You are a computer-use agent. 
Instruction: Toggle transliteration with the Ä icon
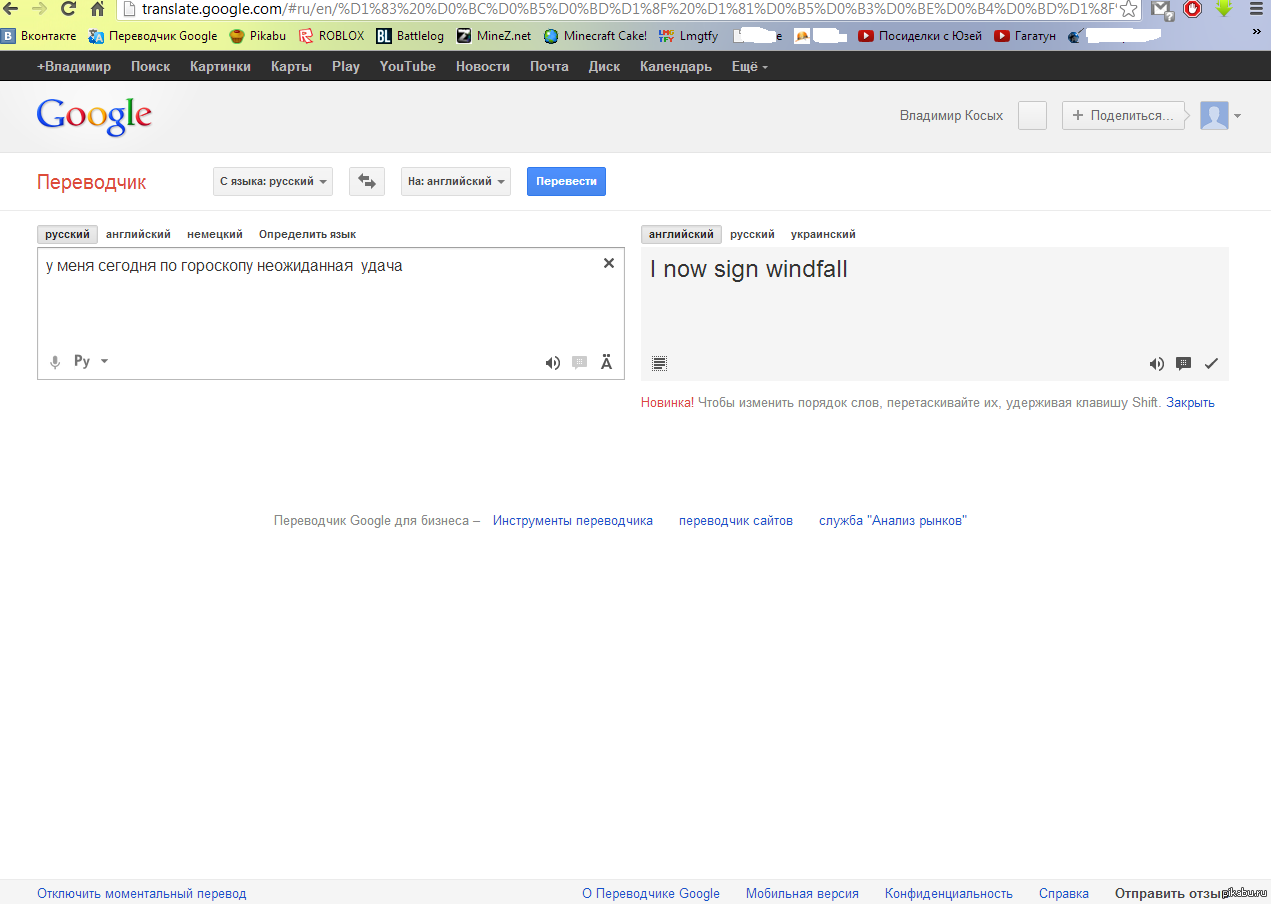pos(606,362)
